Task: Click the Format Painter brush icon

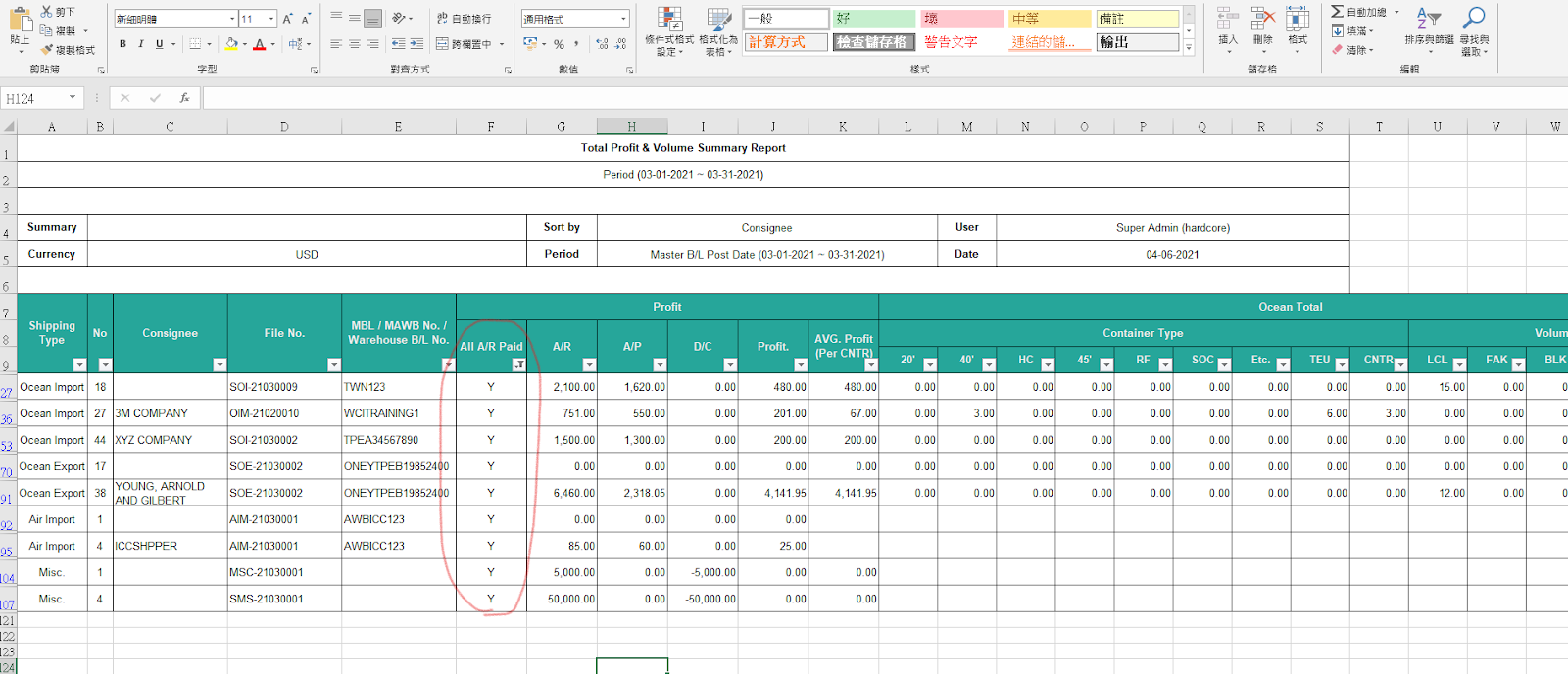Action: coord(47,50)
